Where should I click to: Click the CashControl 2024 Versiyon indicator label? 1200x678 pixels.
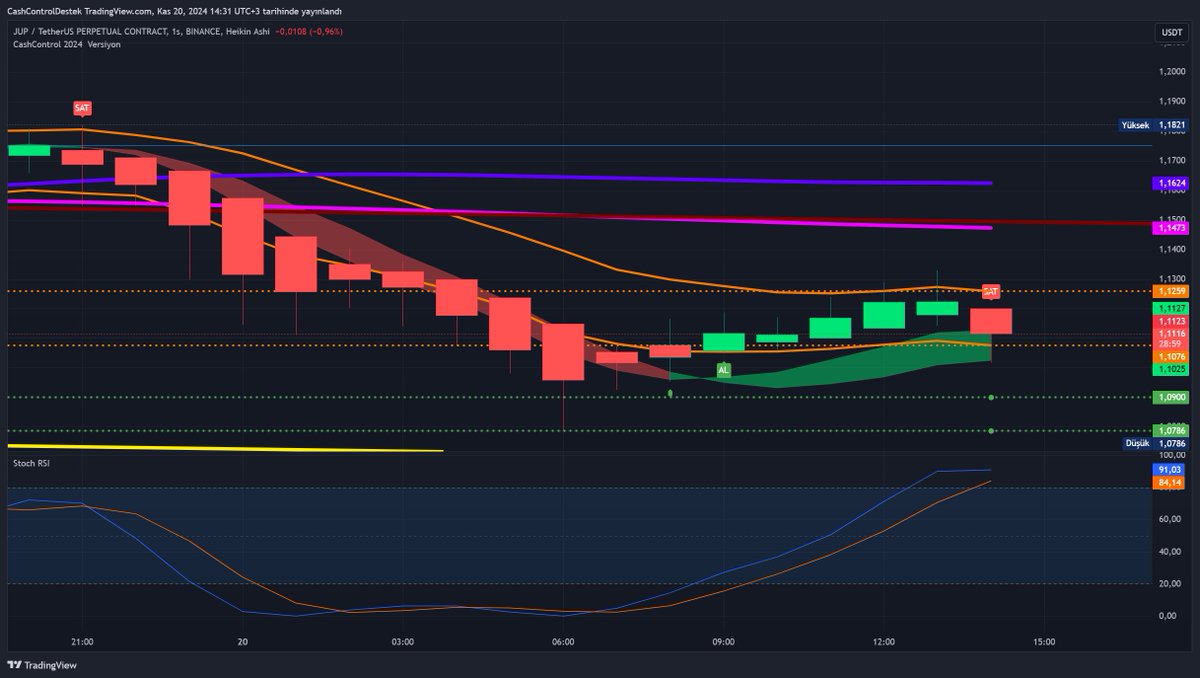(x=67, y=45)
